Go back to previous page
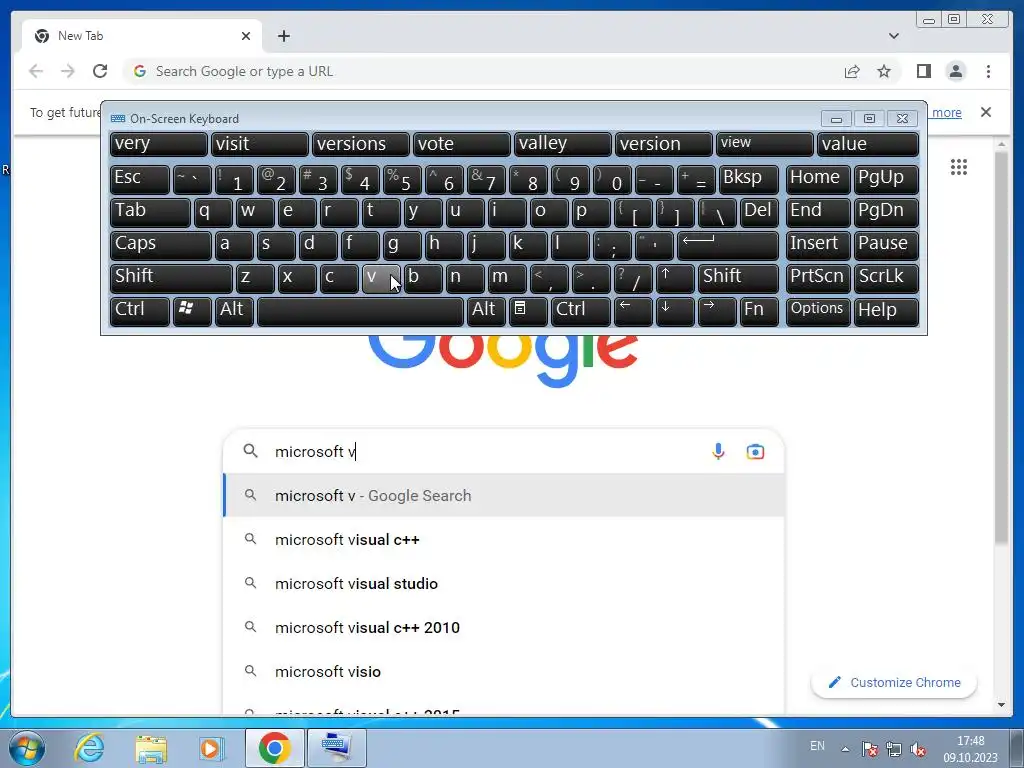 36,71
